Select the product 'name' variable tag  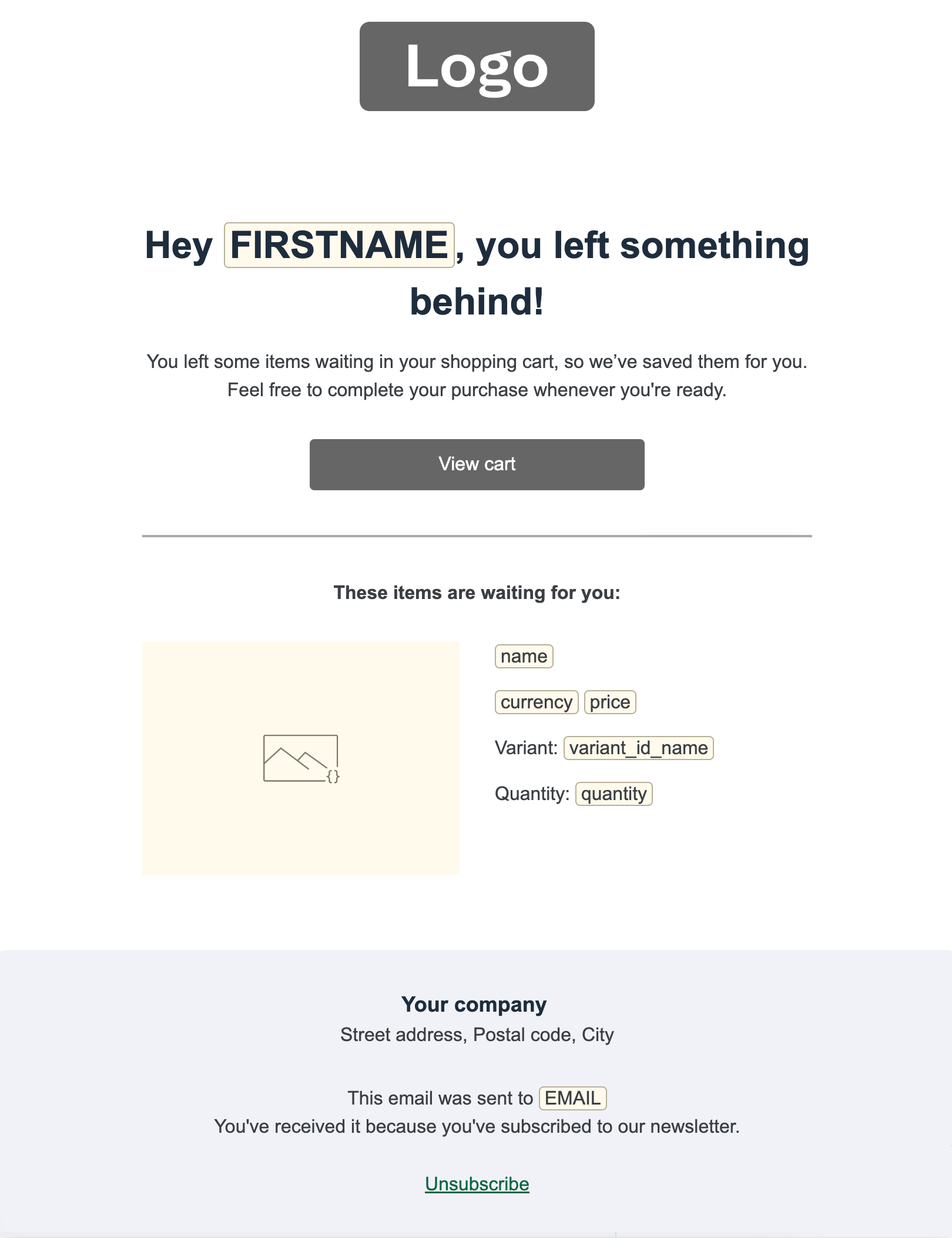(524, 656)
